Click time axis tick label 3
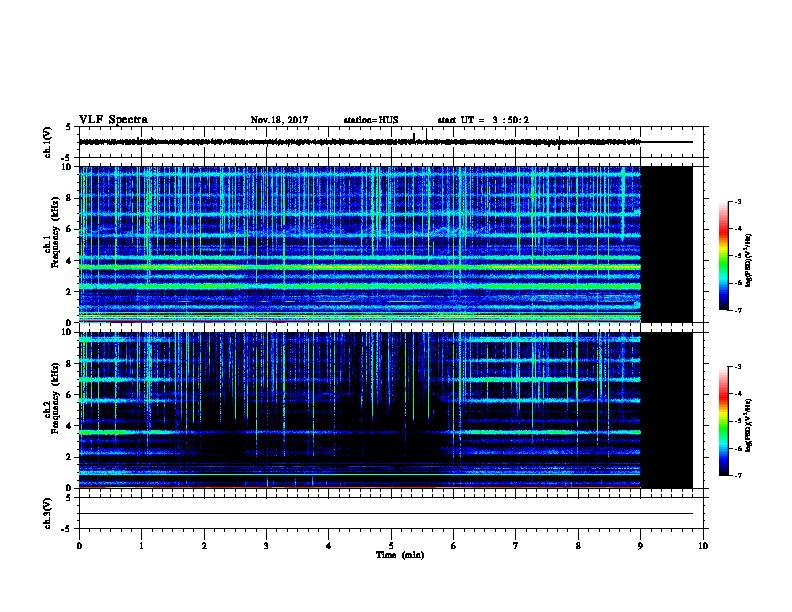 (266, 546)
